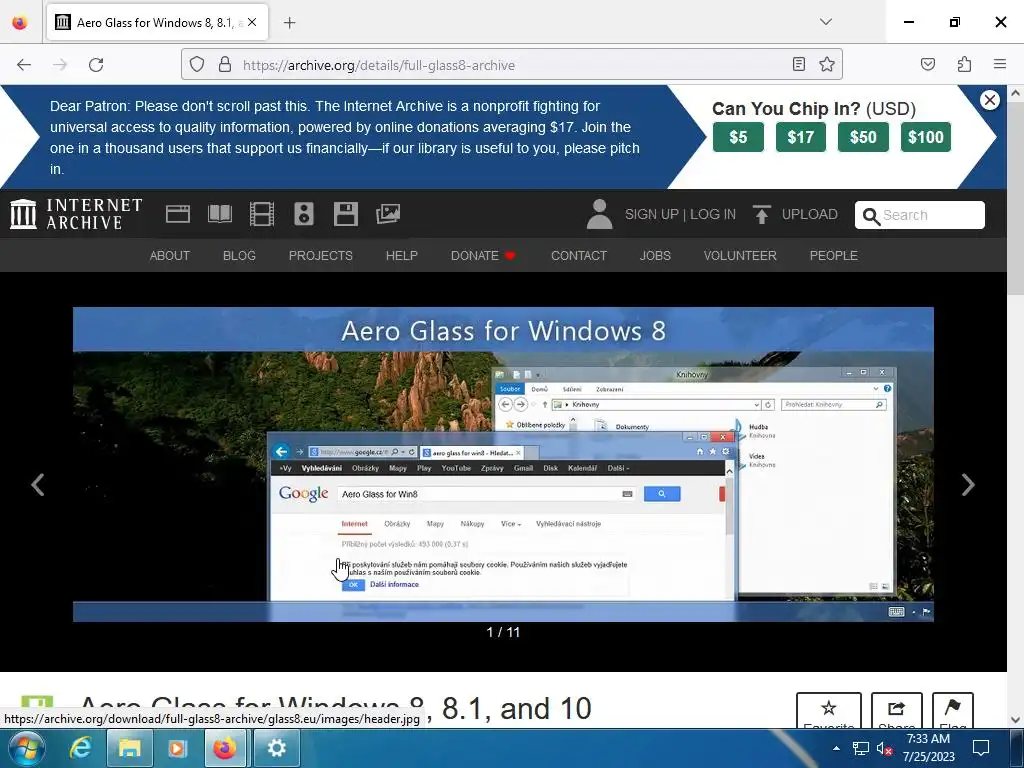The height and width of the screenshot is (768, 1024).
Task: Show next carousel image
Action: click(968, 485)
